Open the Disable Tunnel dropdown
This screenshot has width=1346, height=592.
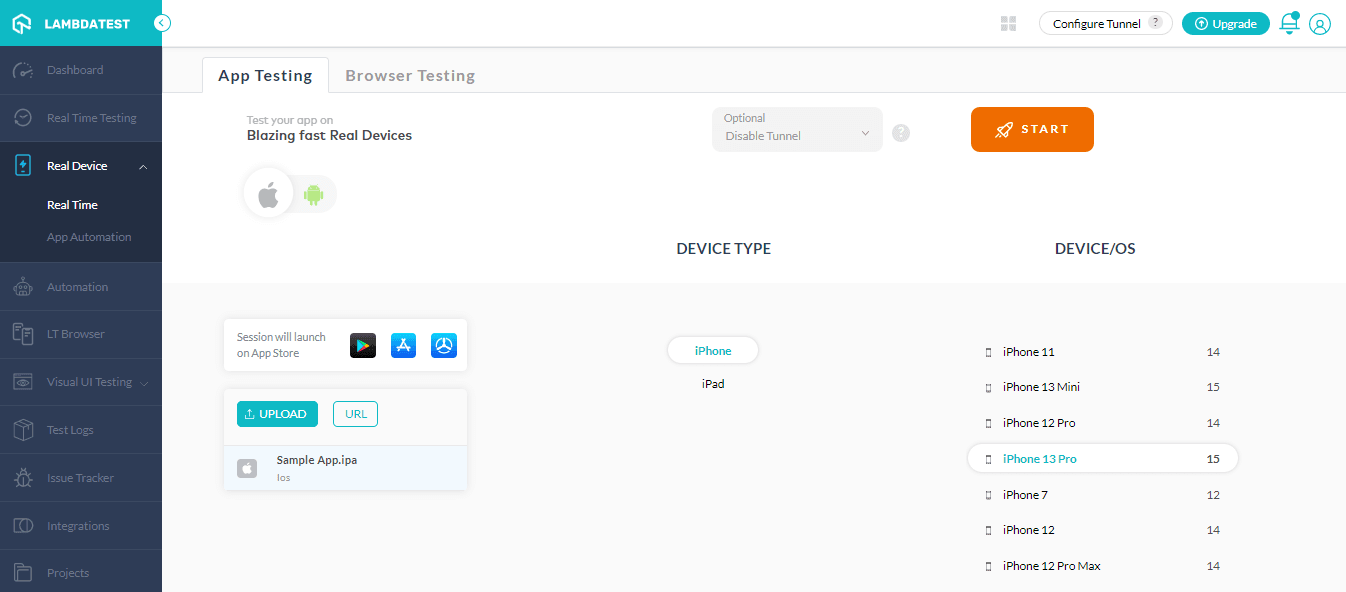click(x=797, y=130)
